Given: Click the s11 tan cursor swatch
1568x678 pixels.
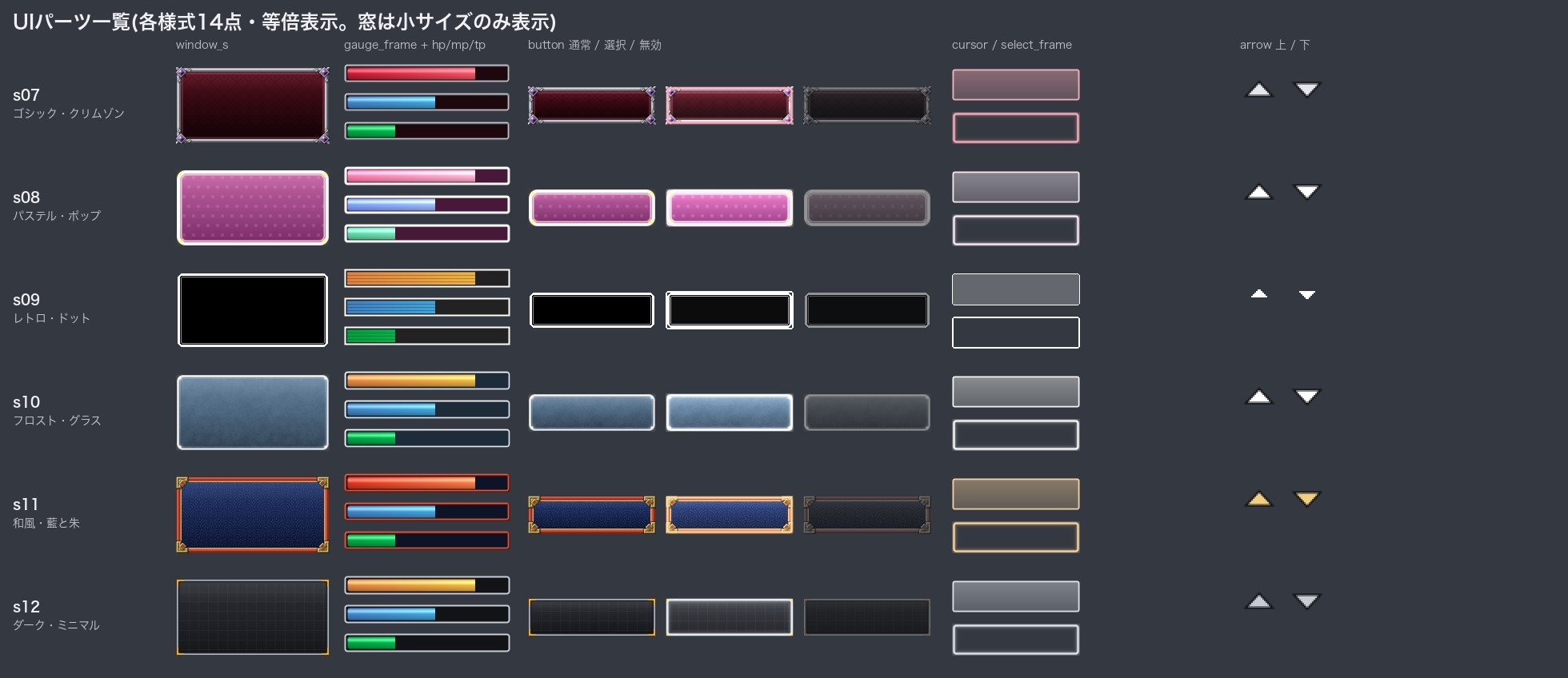Looking at the screenshot, I should pyautogui.click(x=1016, y=494).
